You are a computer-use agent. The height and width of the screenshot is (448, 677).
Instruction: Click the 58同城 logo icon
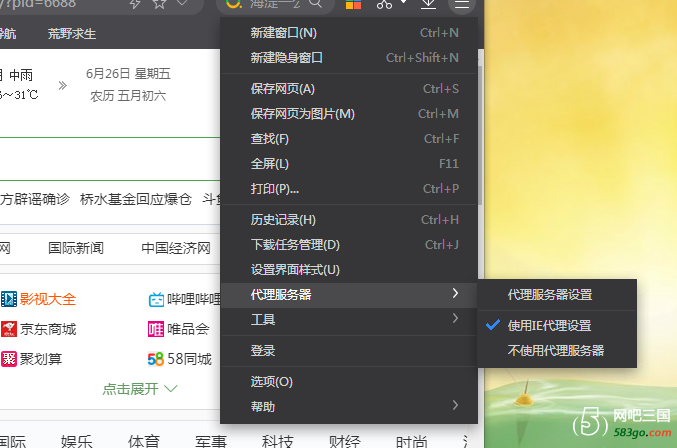click(156, 359)
